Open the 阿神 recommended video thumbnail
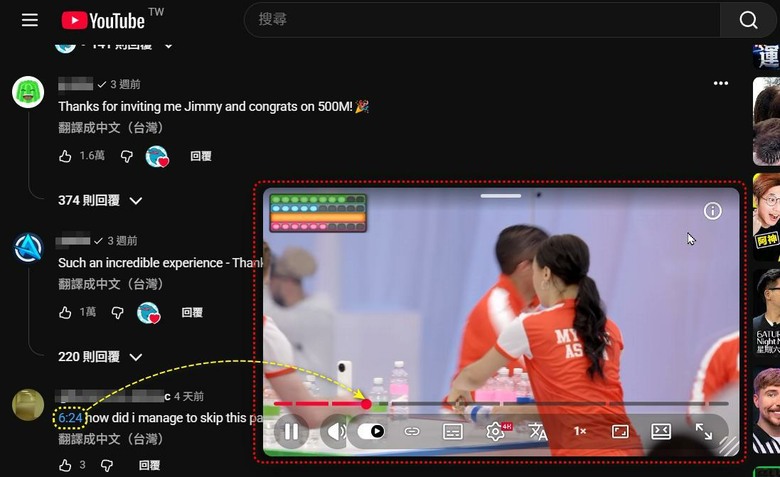Viewport: 780px width, 477px height. [x=766, y=217]
